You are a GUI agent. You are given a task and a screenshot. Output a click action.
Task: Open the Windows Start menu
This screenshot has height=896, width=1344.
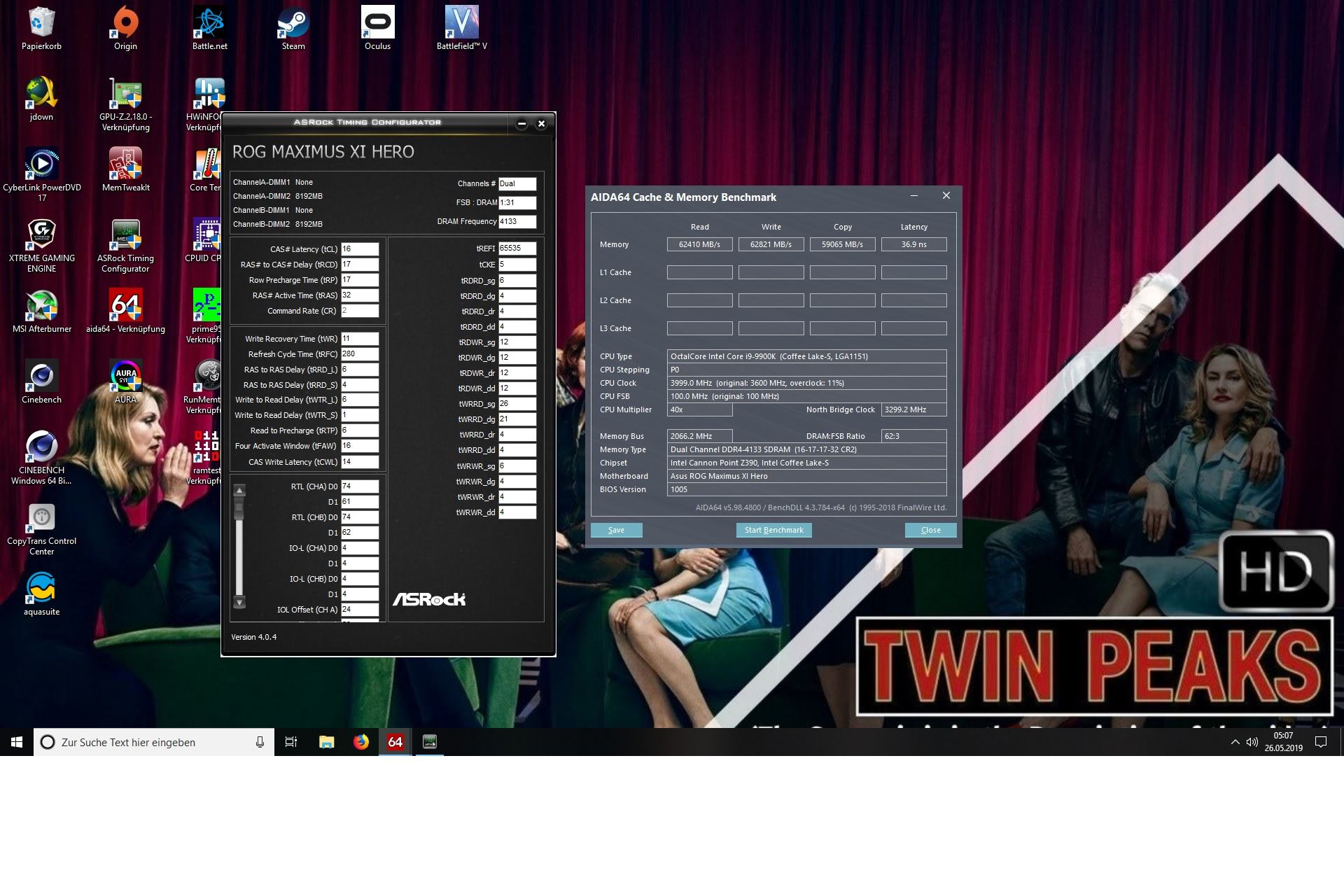pyautogui.click(x=17, y=742)
